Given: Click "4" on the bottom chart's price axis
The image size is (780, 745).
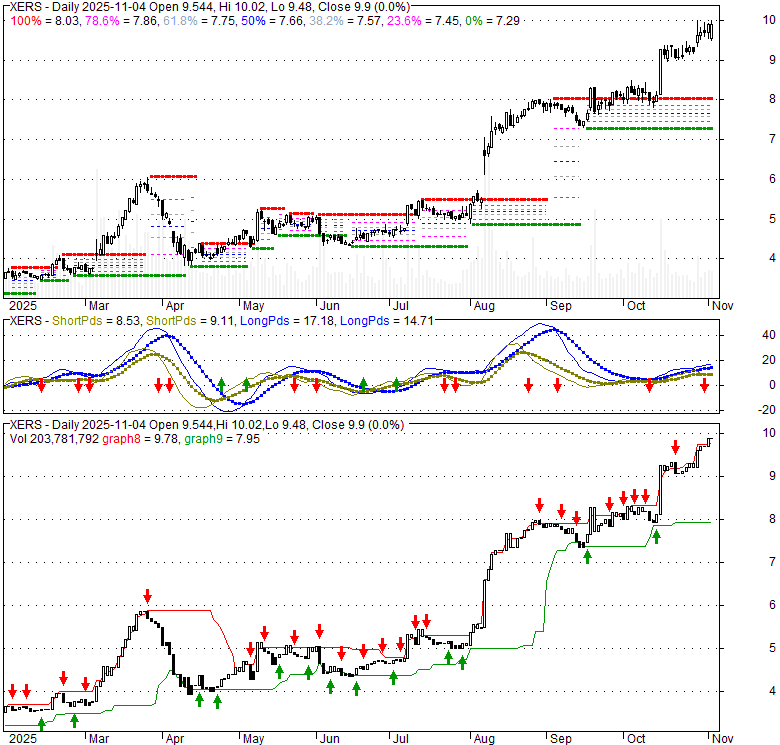Looking at the screenshot, I should pyautogui.click(x=772, y=691).
